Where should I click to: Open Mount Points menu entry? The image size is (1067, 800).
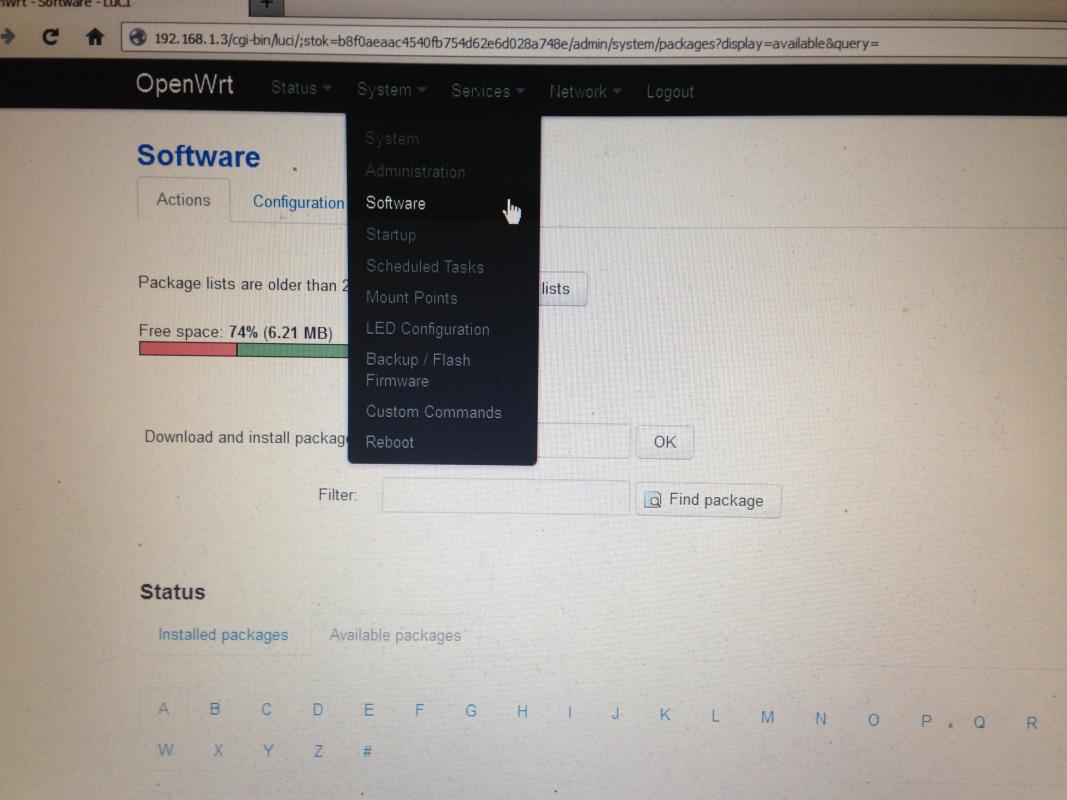point(411,297)
